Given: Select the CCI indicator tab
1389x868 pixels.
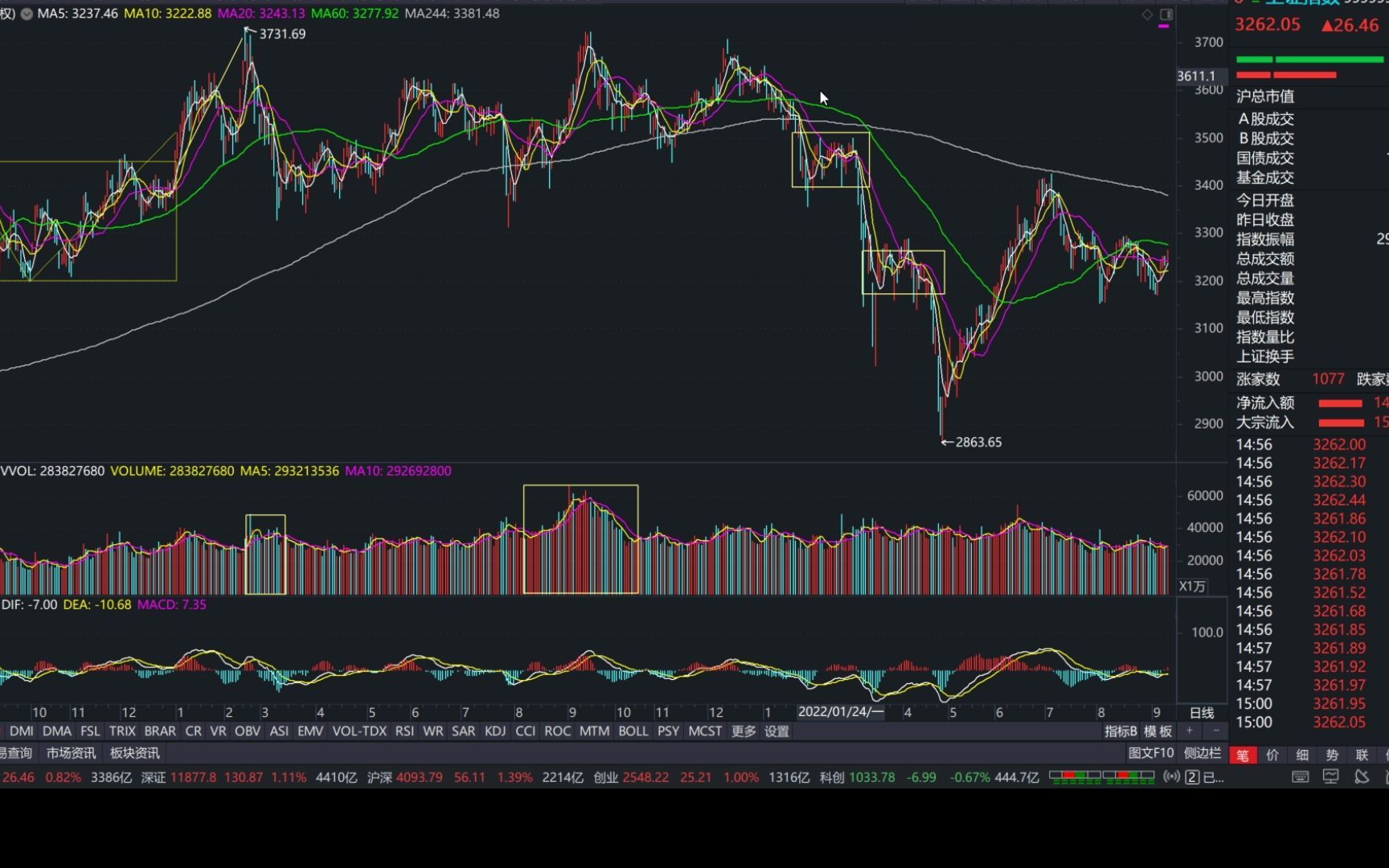Looking at the screenshot, I should [x=525, y=731].
